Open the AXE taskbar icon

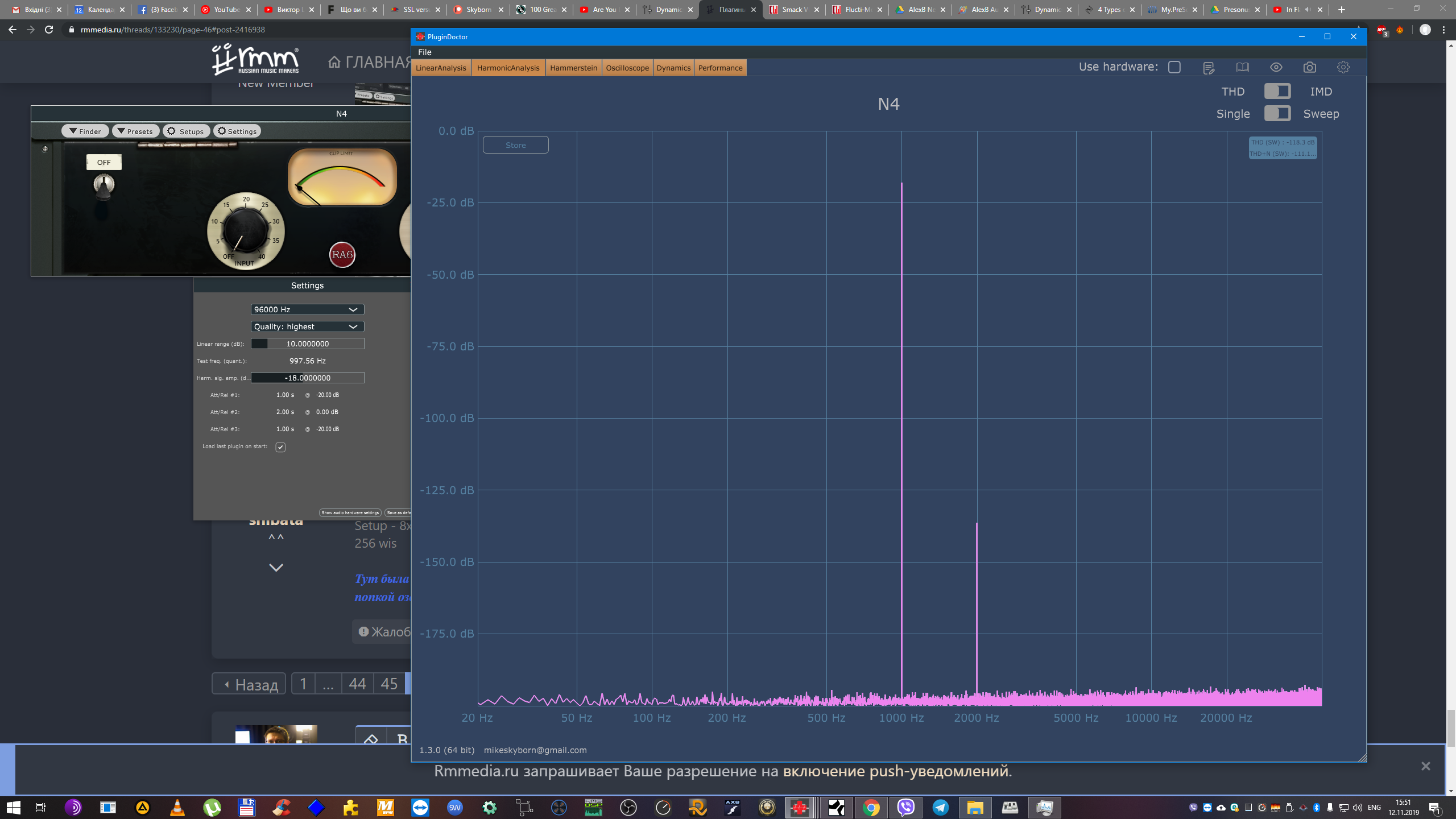(733, 807)
